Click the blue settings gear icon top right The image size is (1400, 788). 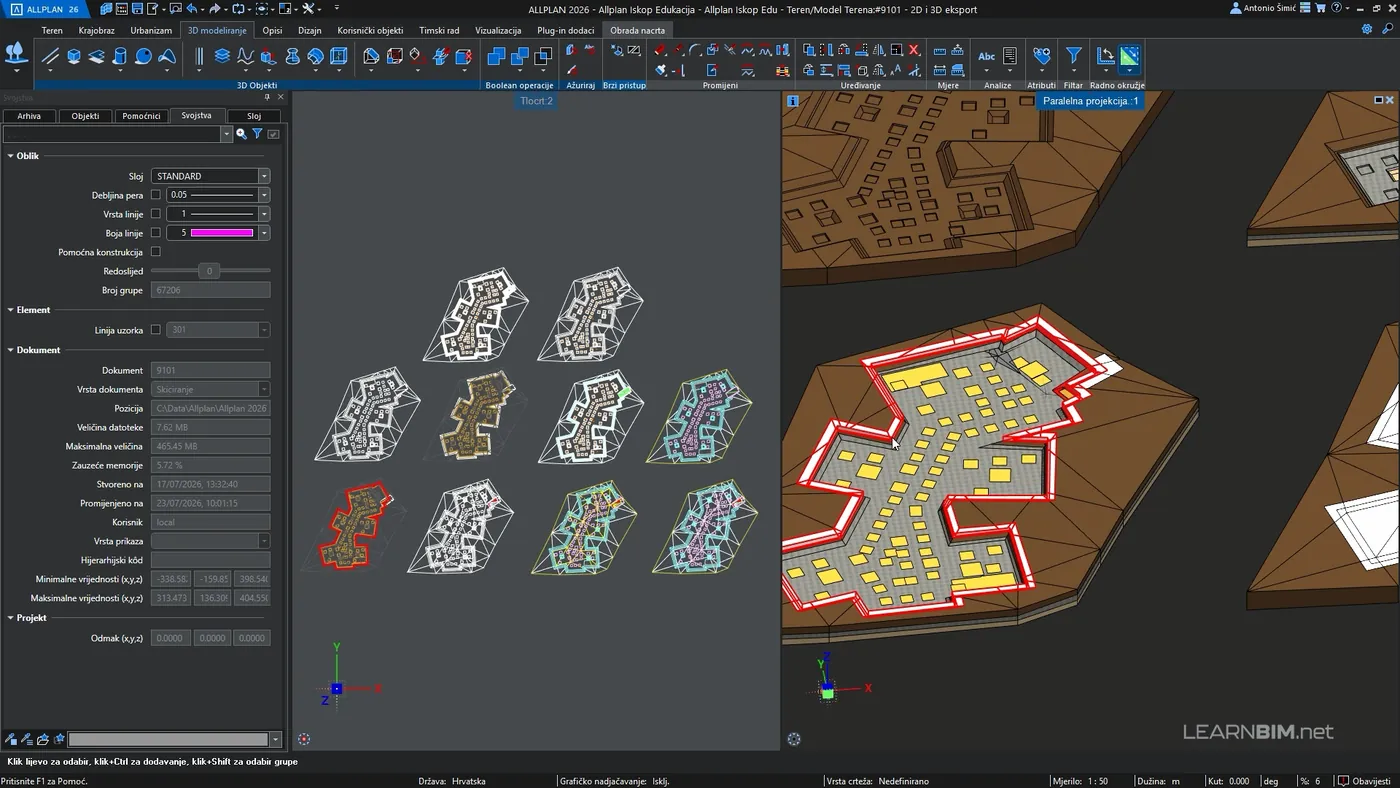point(1367,30)
